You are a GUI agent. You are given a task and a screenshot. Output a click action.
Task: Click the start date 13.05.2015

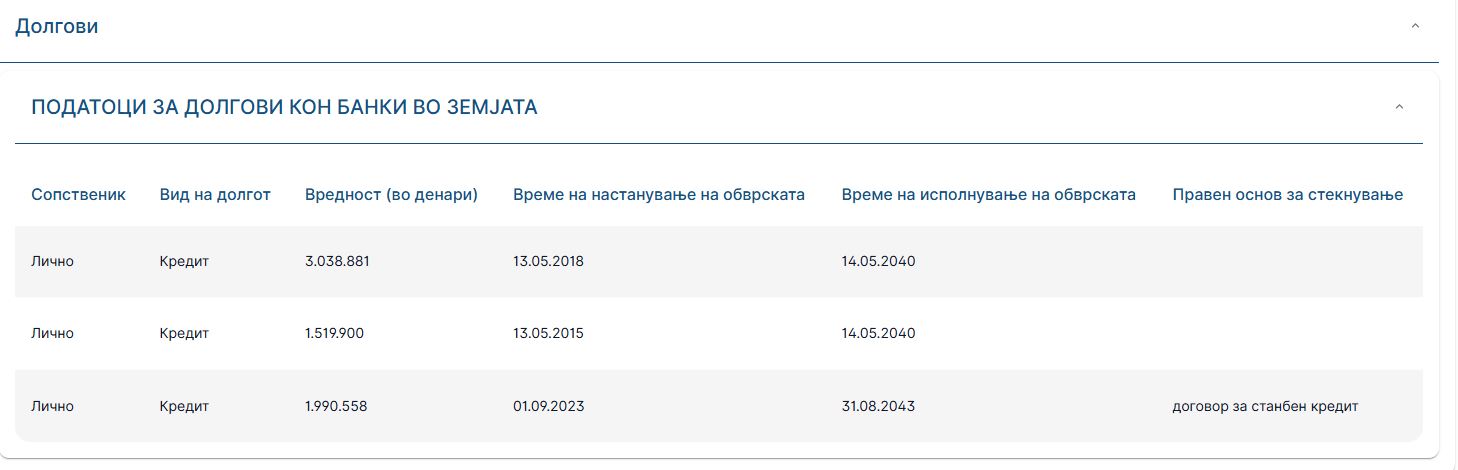[548, 334]
